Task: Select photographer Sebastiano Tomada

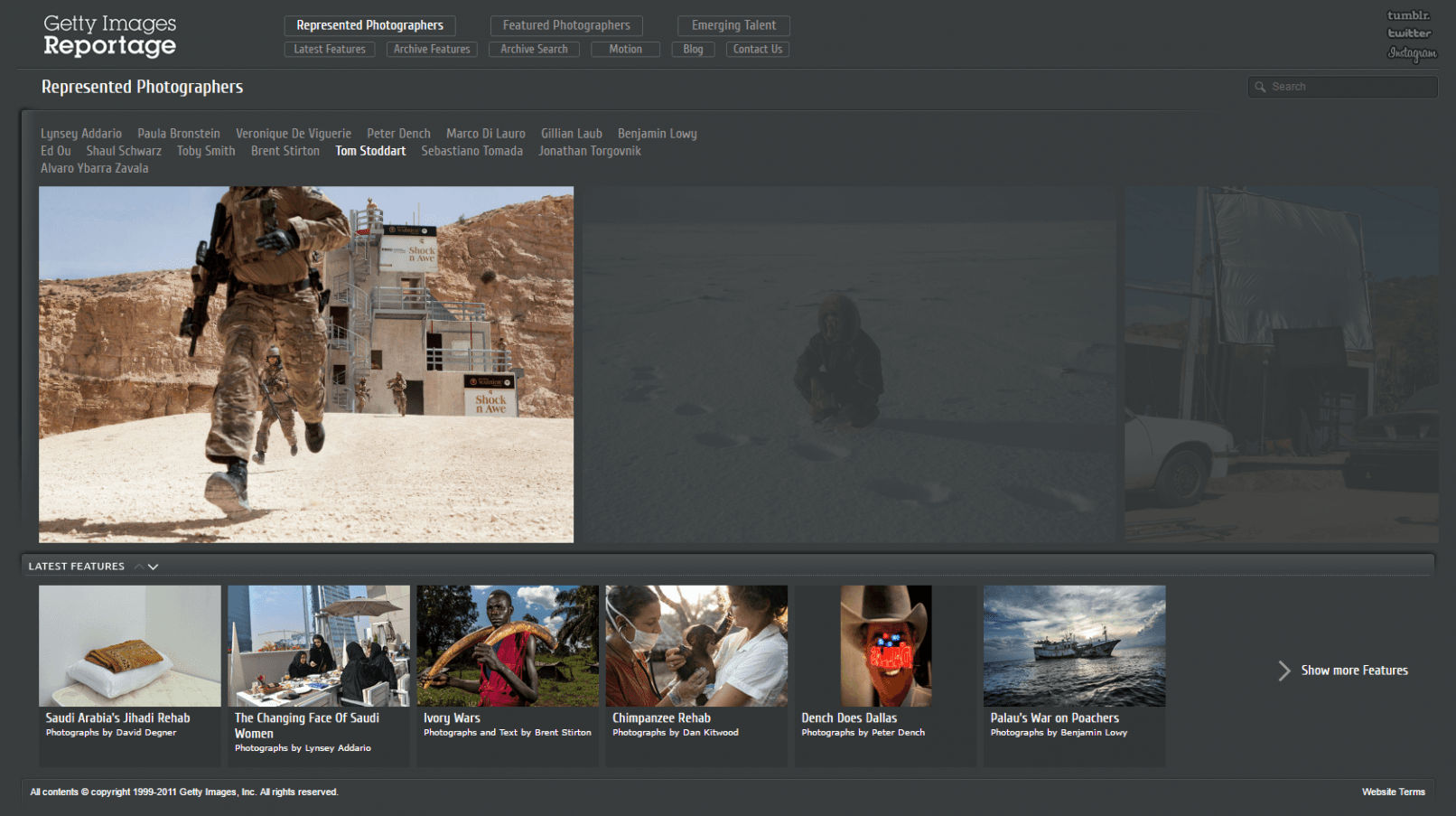Action: (471, 151)
